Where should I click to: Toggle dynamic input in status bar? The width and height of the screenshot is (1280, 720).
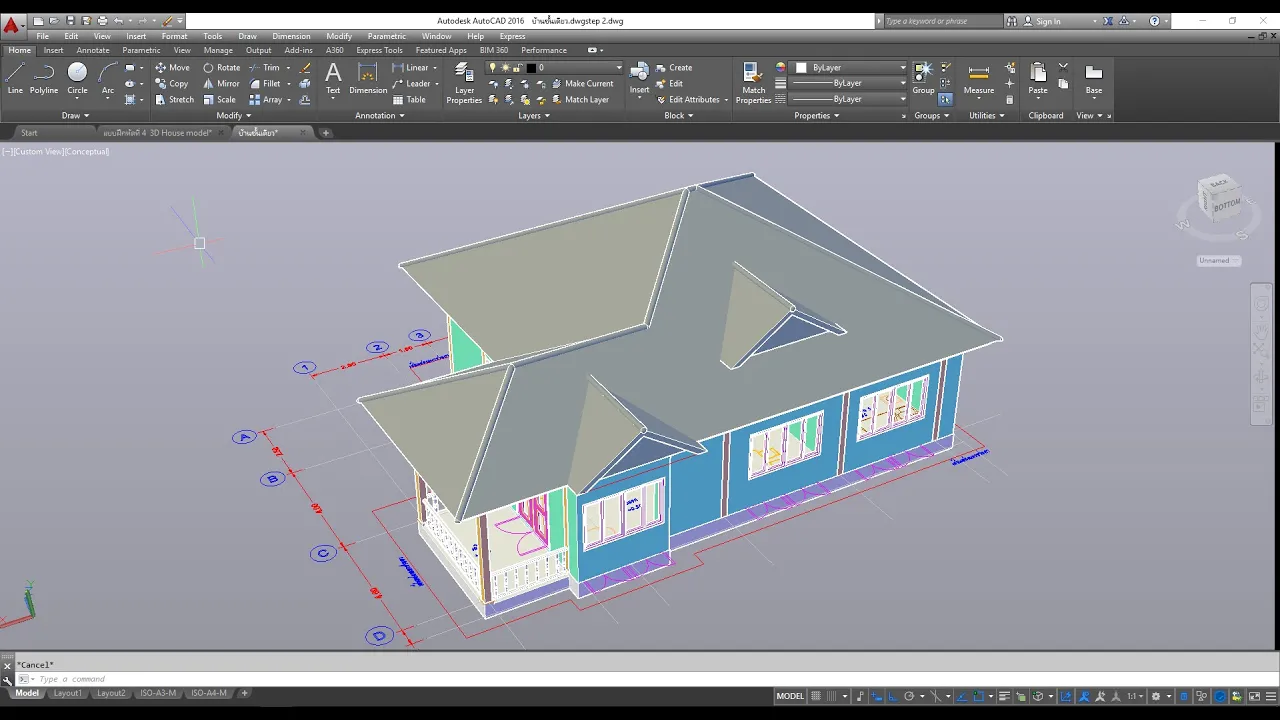[x=875, y=696]
